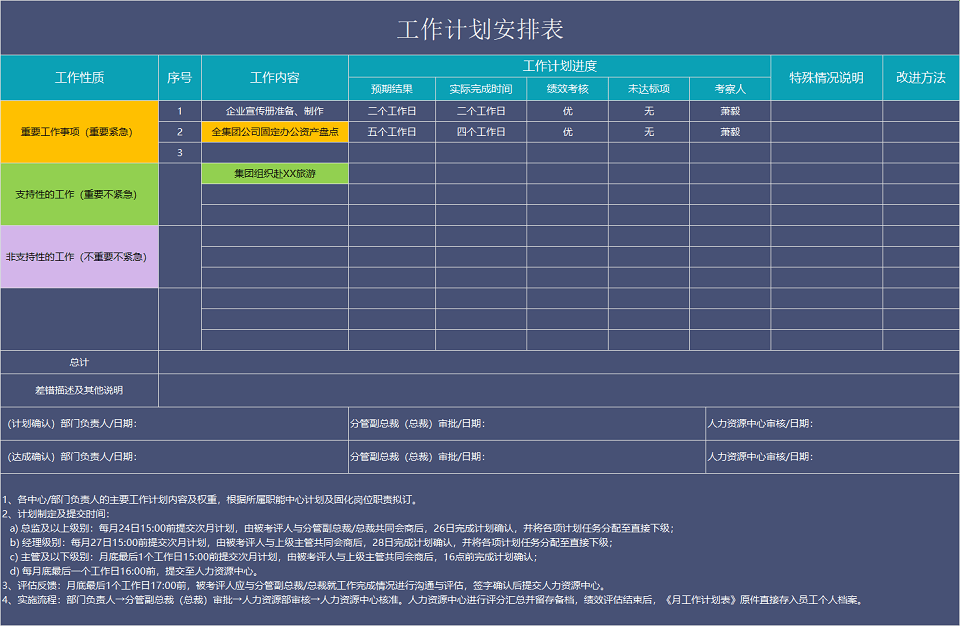This screenshot has width=960, height=626.
Task: Select the 未达标项 sub-header cell
Action: click(648, 89)
